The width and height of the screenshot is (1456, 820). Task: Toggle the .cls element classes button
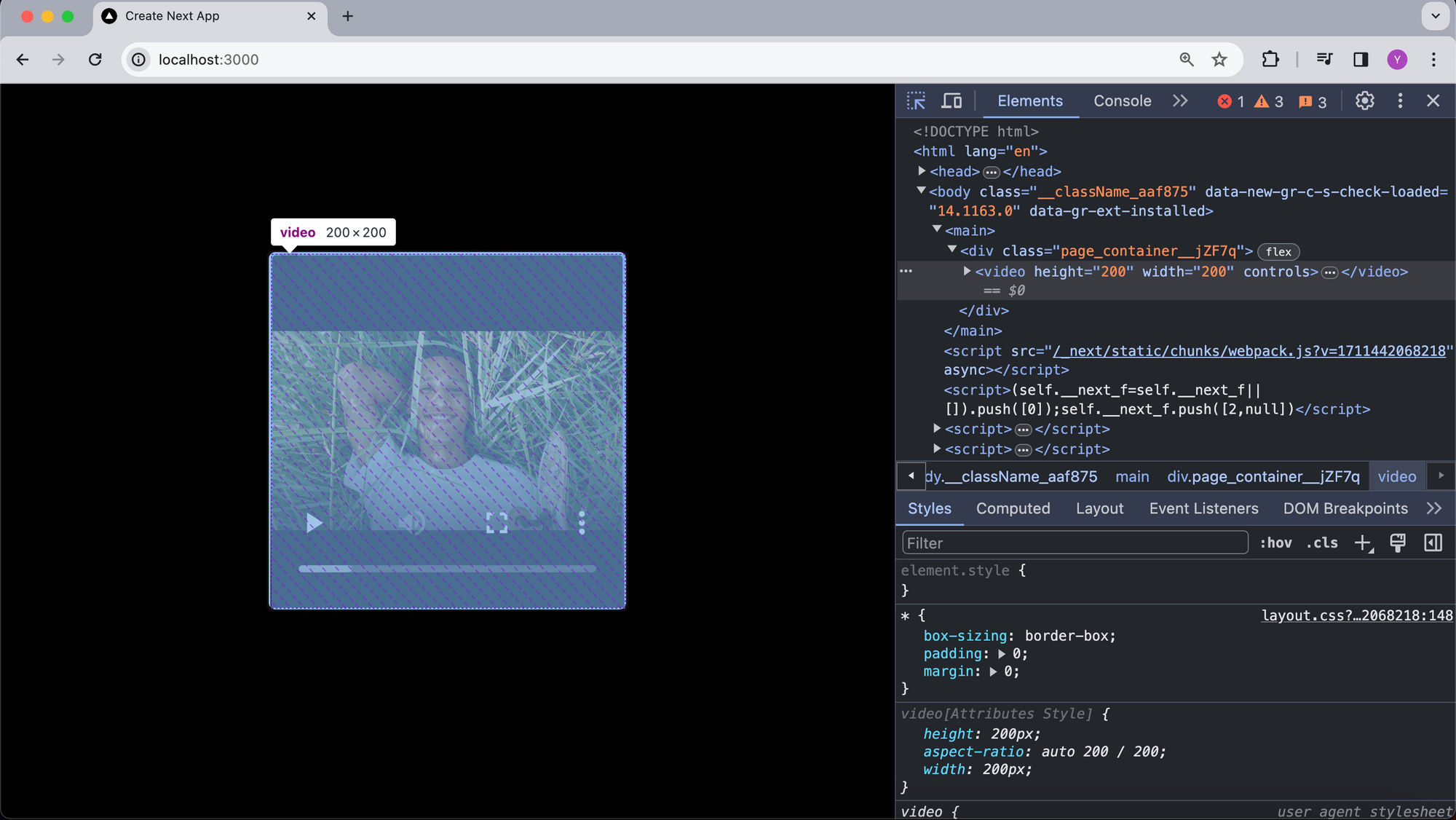(1322, 543)
